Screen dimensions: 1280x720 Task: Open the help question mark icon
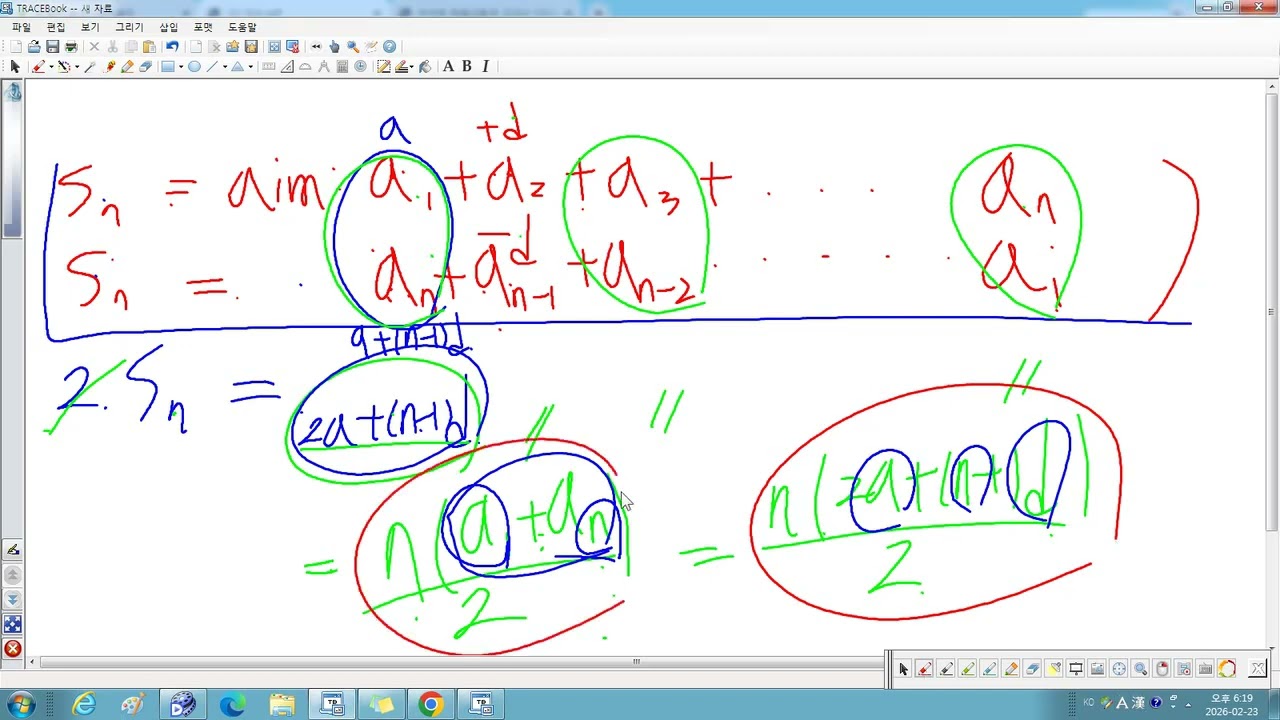(x=389, y=47)
